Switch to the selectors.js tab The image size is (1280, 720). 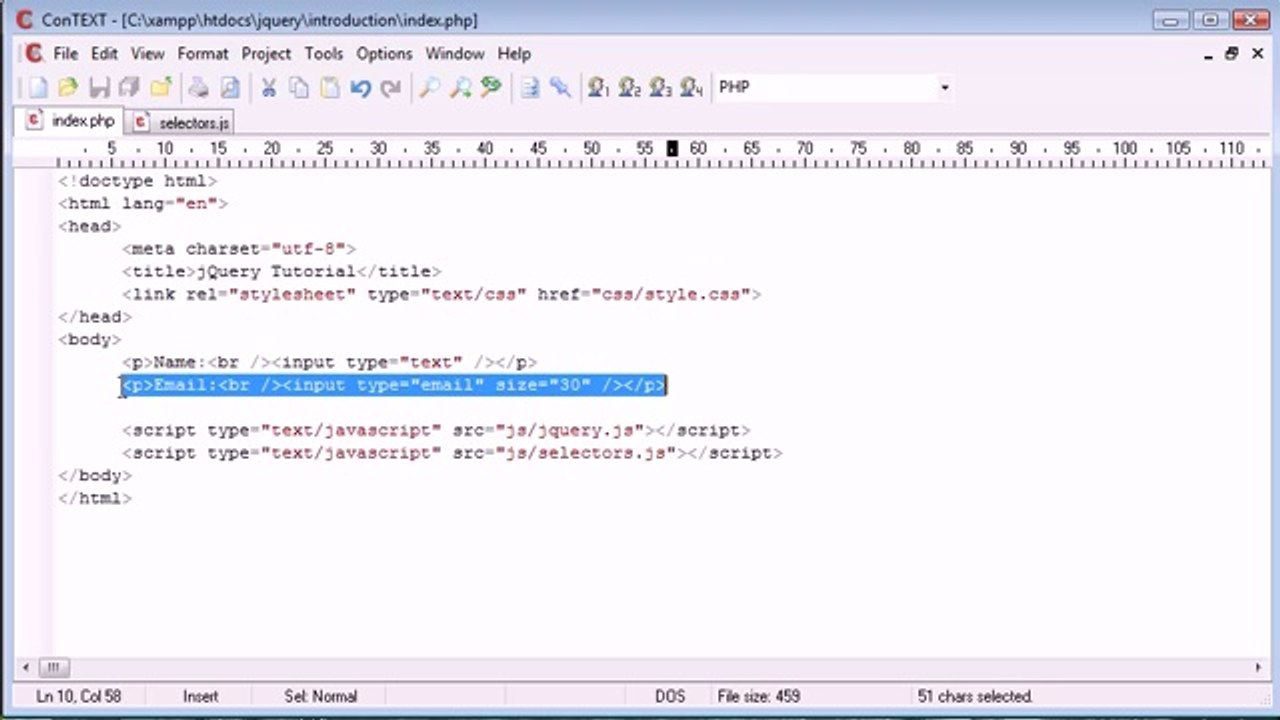pyautogui.click(x=182, y=123)
